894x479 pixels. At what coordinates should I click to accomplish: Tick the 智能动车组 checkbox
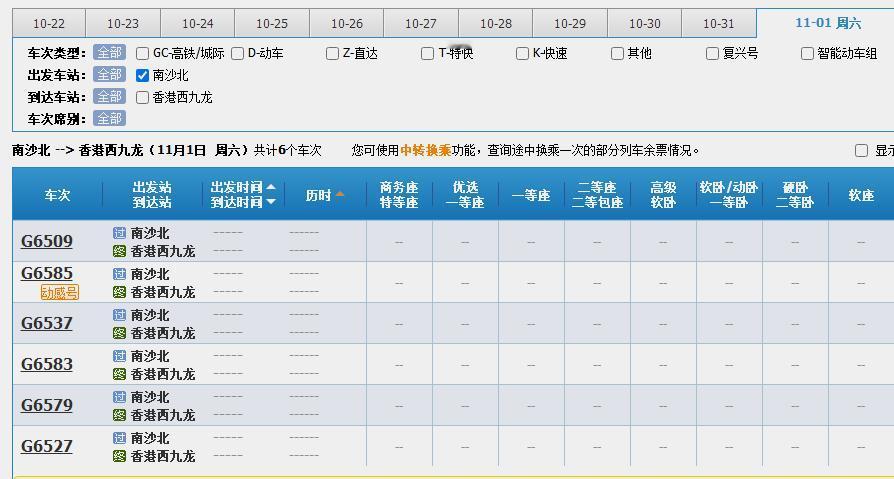click(807, 54)
